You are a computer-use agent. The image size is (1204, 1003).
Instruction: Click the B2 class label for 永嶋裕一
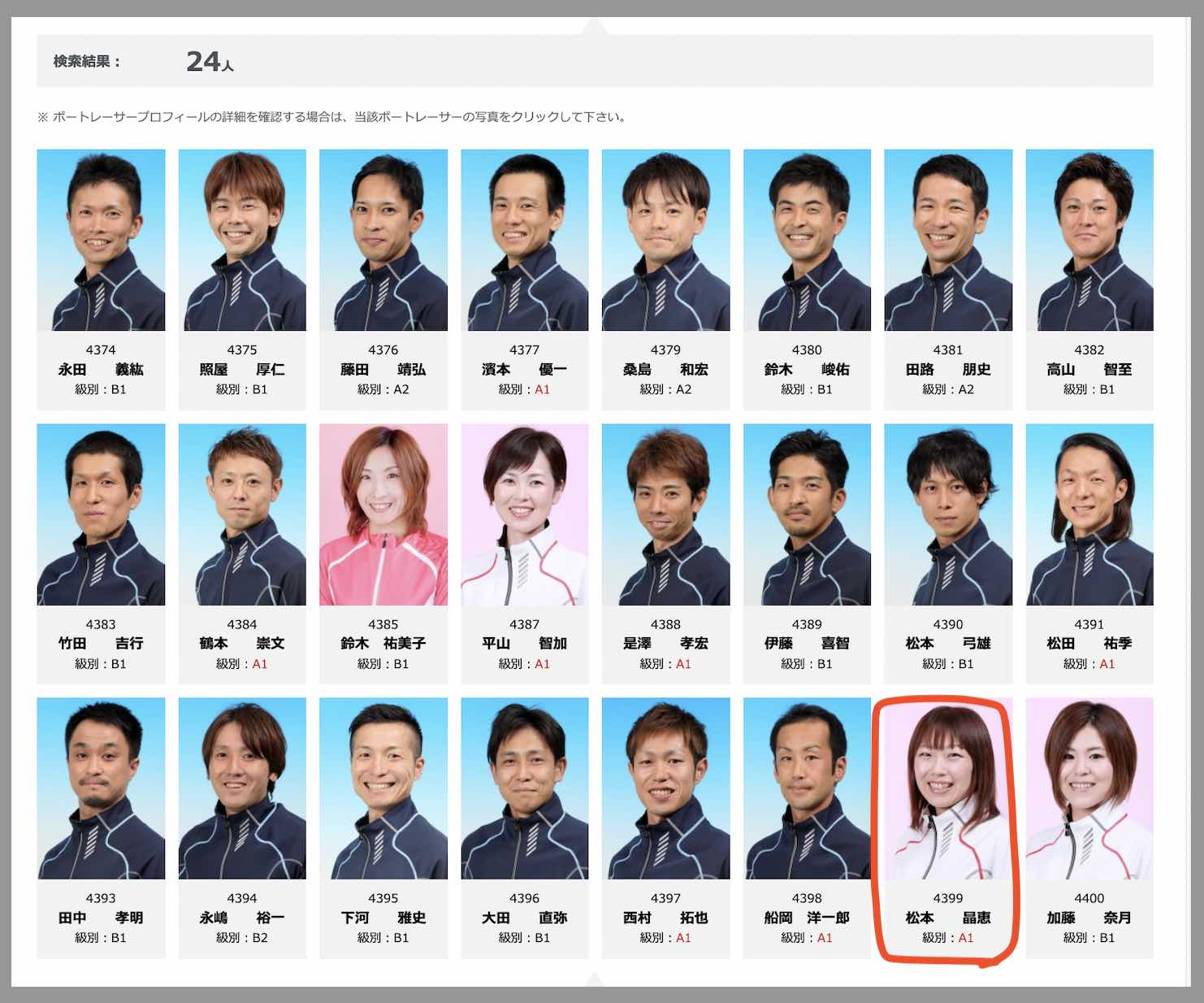(x=260, y=938)
